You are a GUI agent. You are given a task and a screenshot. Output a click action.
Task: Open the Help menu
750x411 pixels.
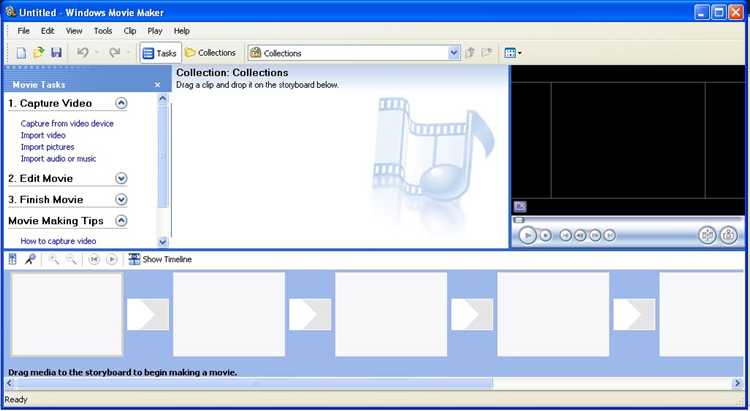coord(181,31)
